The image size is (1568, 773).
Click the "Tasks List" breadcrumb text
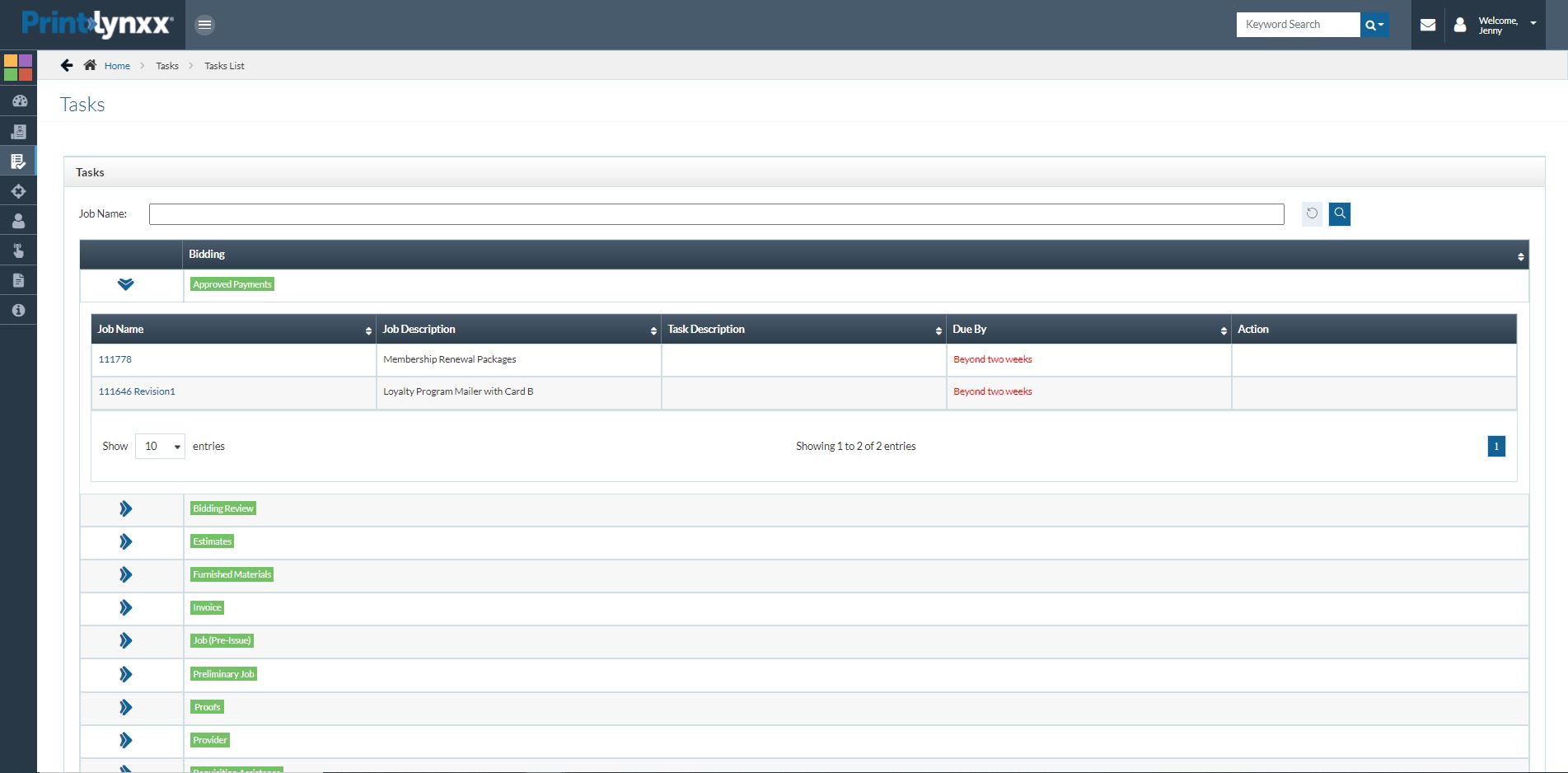pyautogui.click(x=225, y=66)
